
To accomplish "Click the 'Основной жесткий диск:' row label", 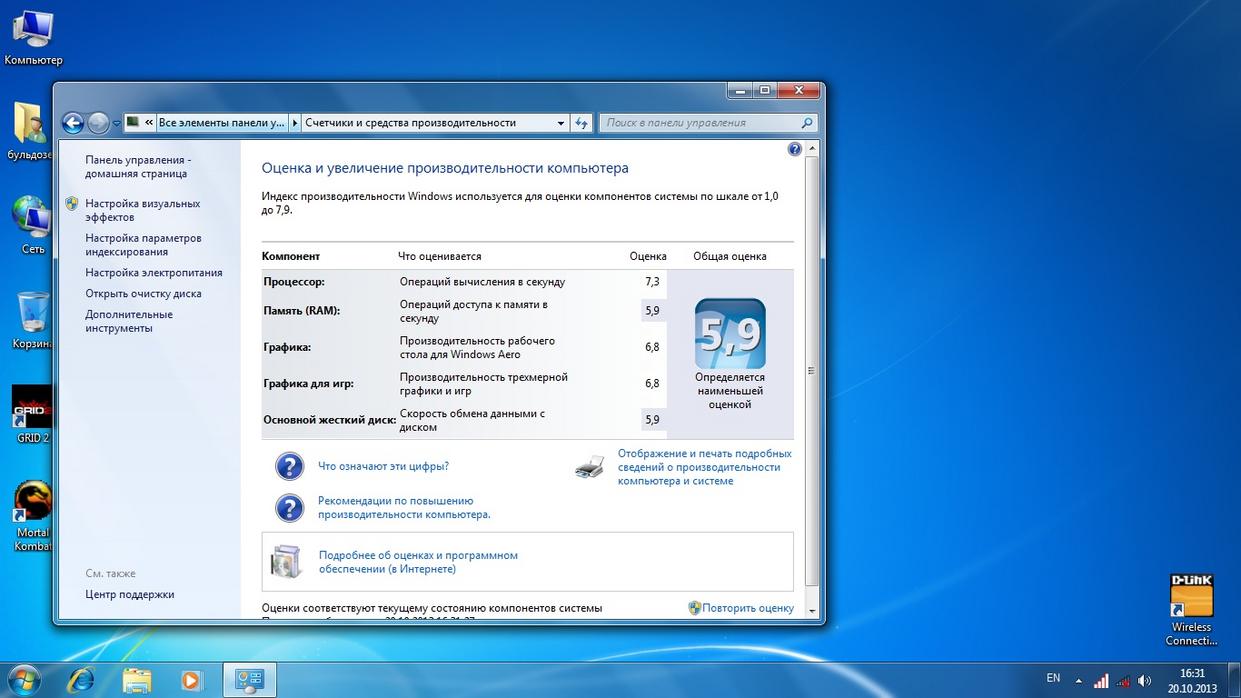I will point(330,420).
